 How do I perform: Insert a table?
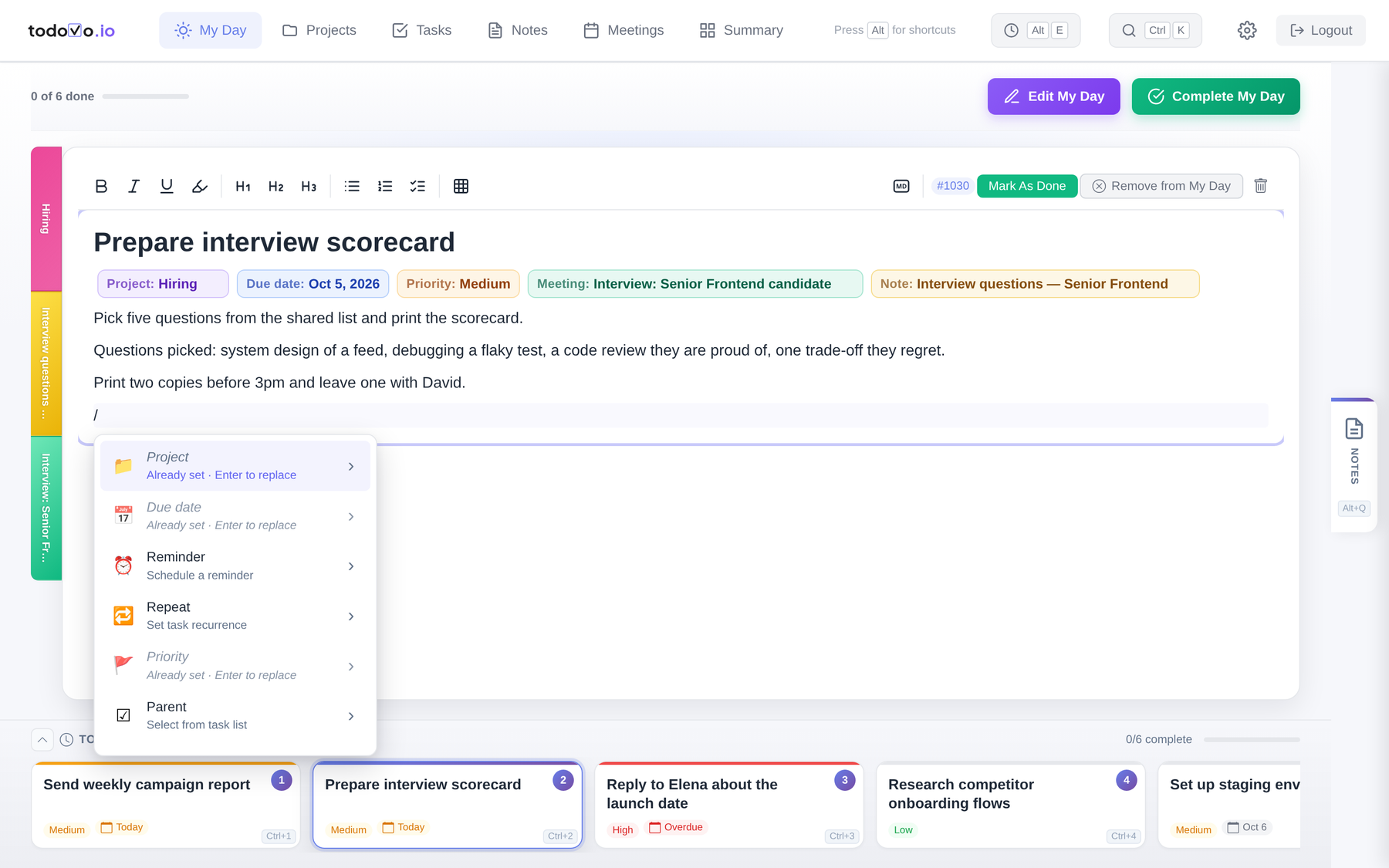coord(461,186)
